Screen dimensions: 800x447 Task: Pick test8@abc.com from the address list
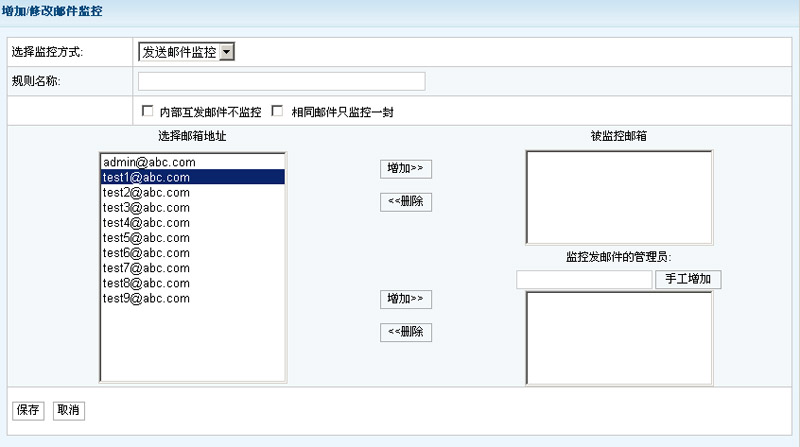tap(146, 284)
